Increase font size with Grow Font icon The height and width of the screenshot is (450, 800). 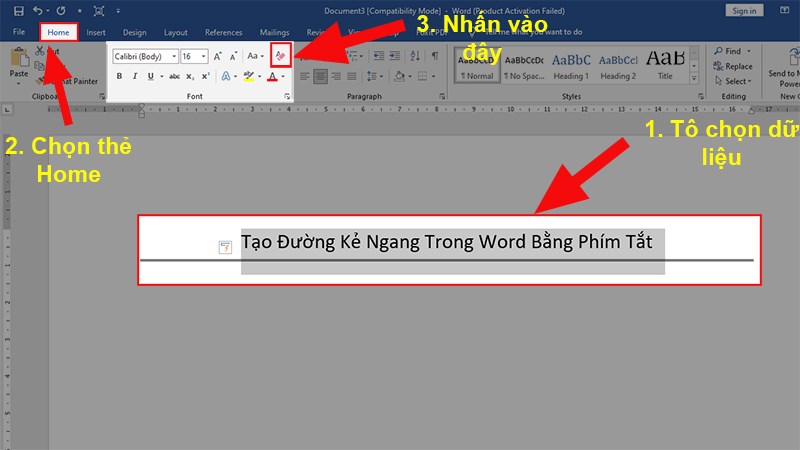click(x=218, y=57)
